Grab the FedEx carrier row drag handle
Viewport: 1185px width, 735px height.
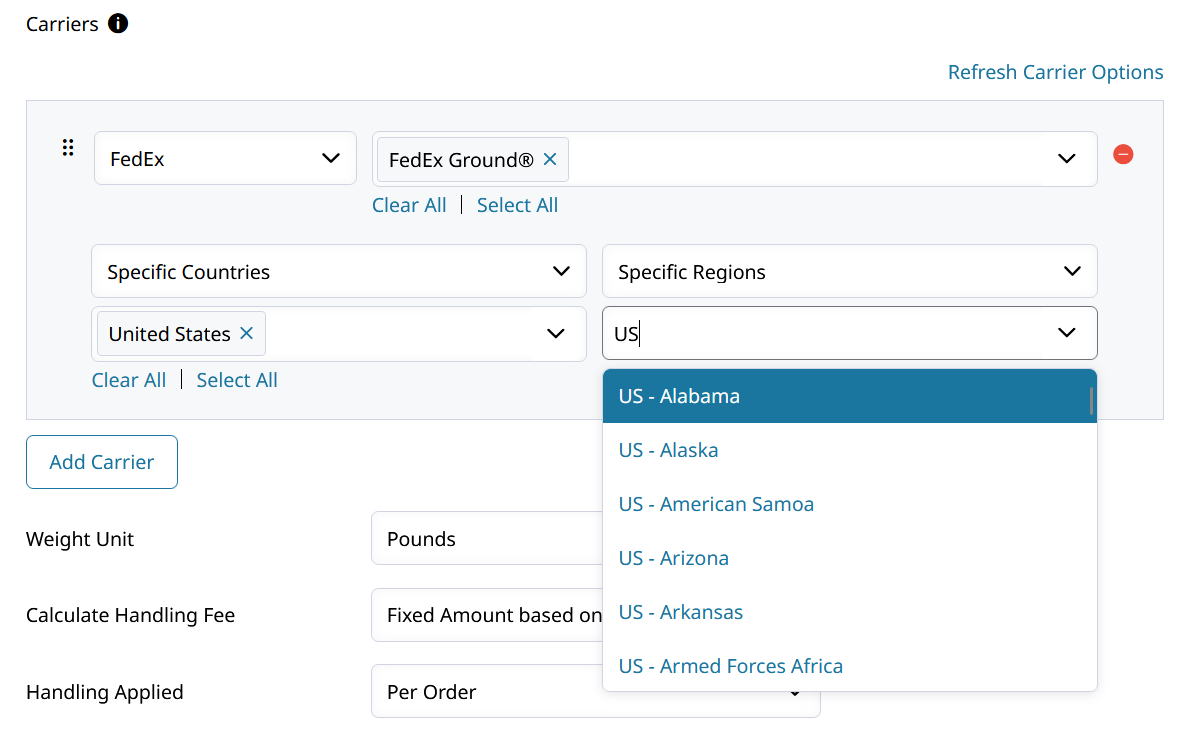click(68, 147)
